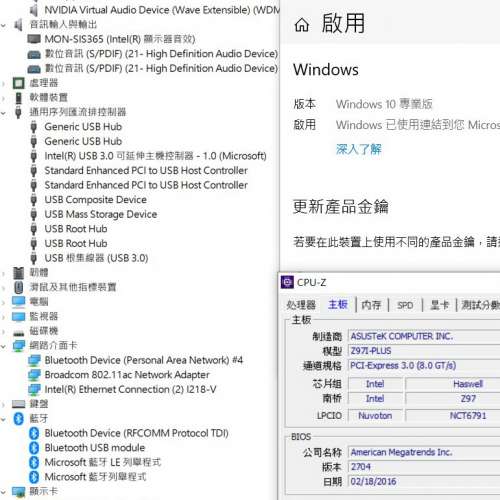Screen dimensions: 500x500
Task: Click the 藍牙 Bluetooth category icon
Action: pos(18,419)
